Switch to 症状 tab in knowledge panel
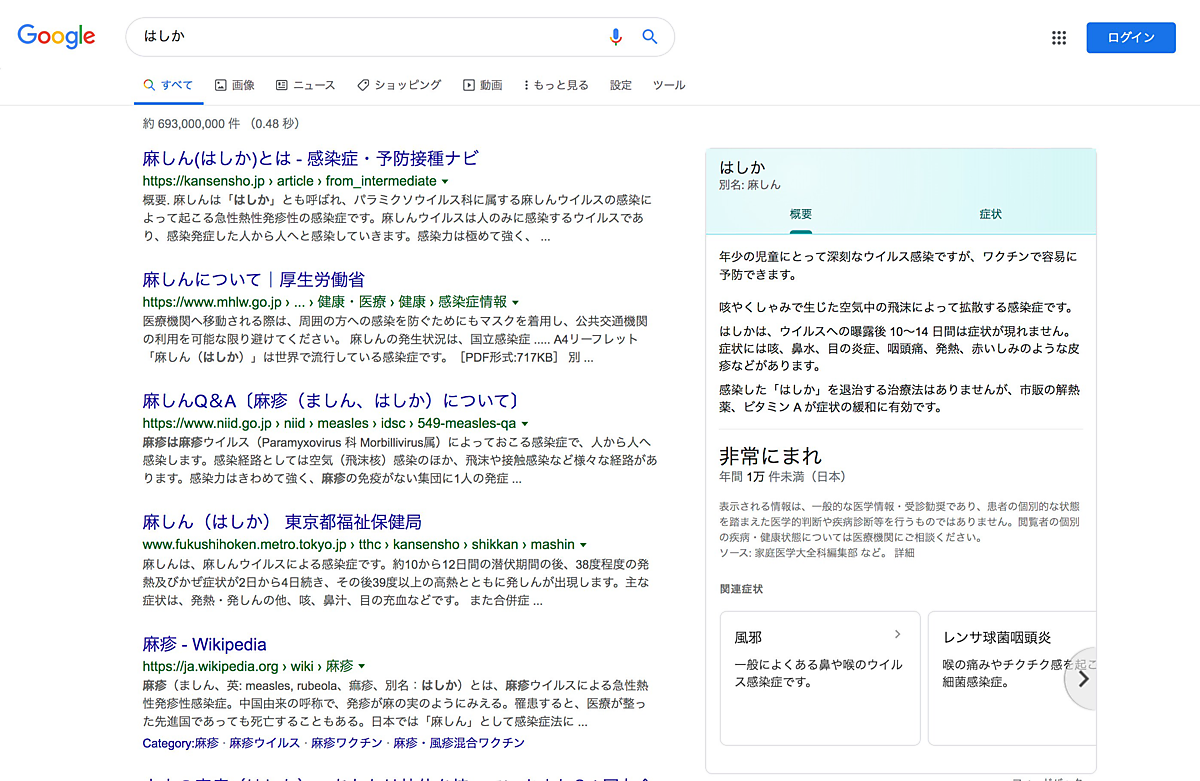Image resolution: width=1200 pixels, height=781 pixels. pos(990,214)
